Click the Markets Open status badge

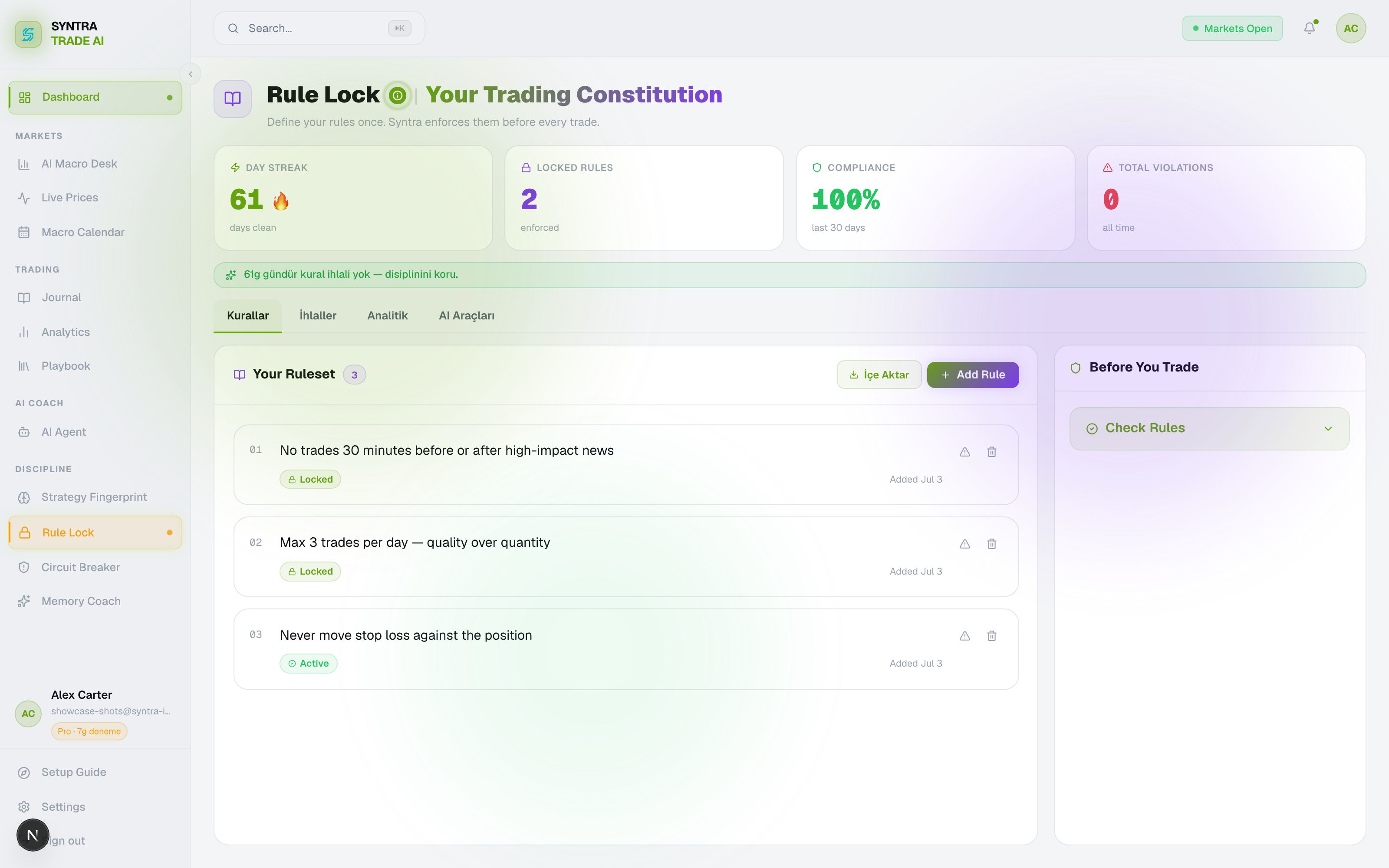point(1232,28)
